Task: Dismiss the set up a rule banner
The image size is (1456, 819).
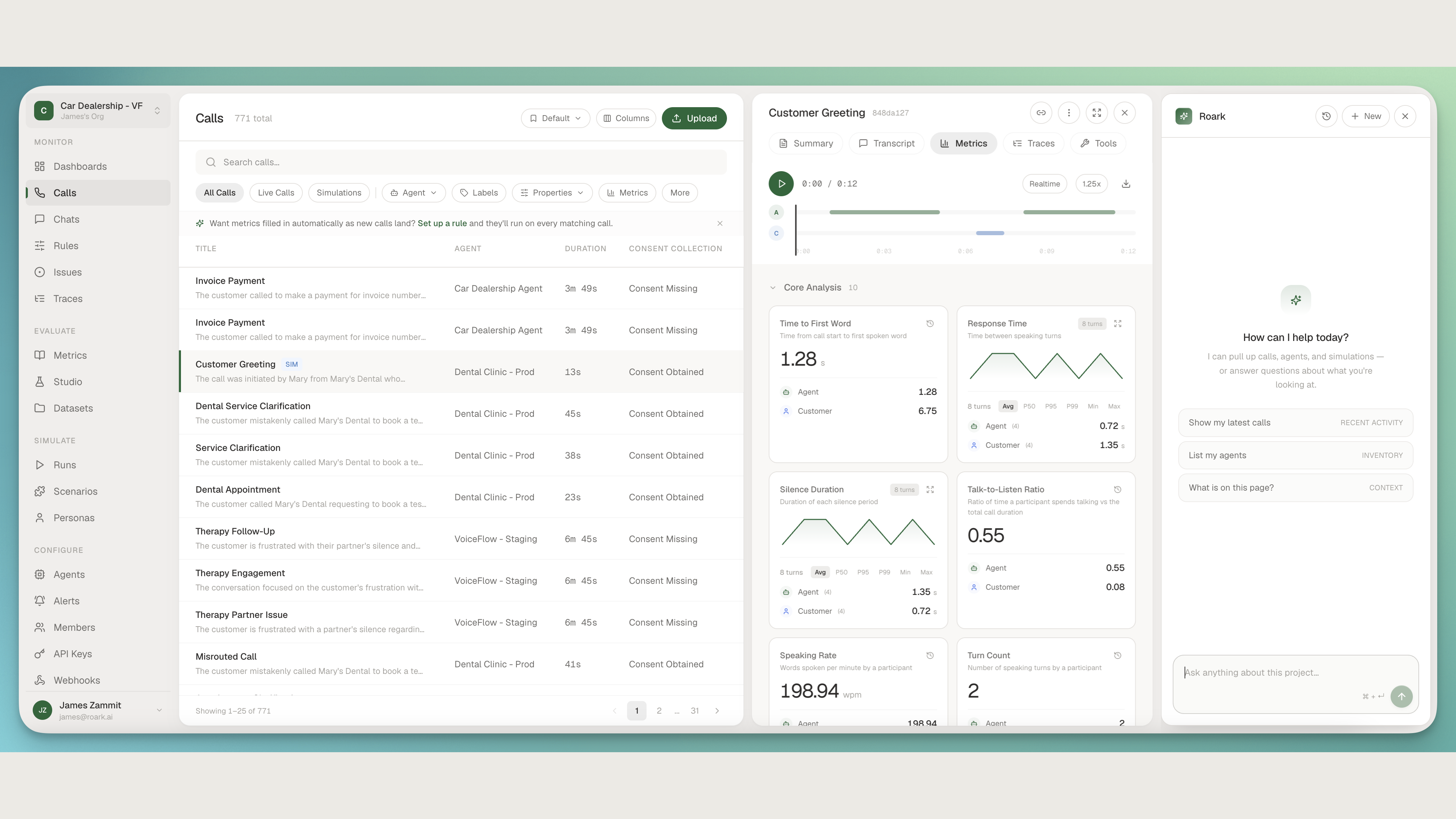Action: 720,223
